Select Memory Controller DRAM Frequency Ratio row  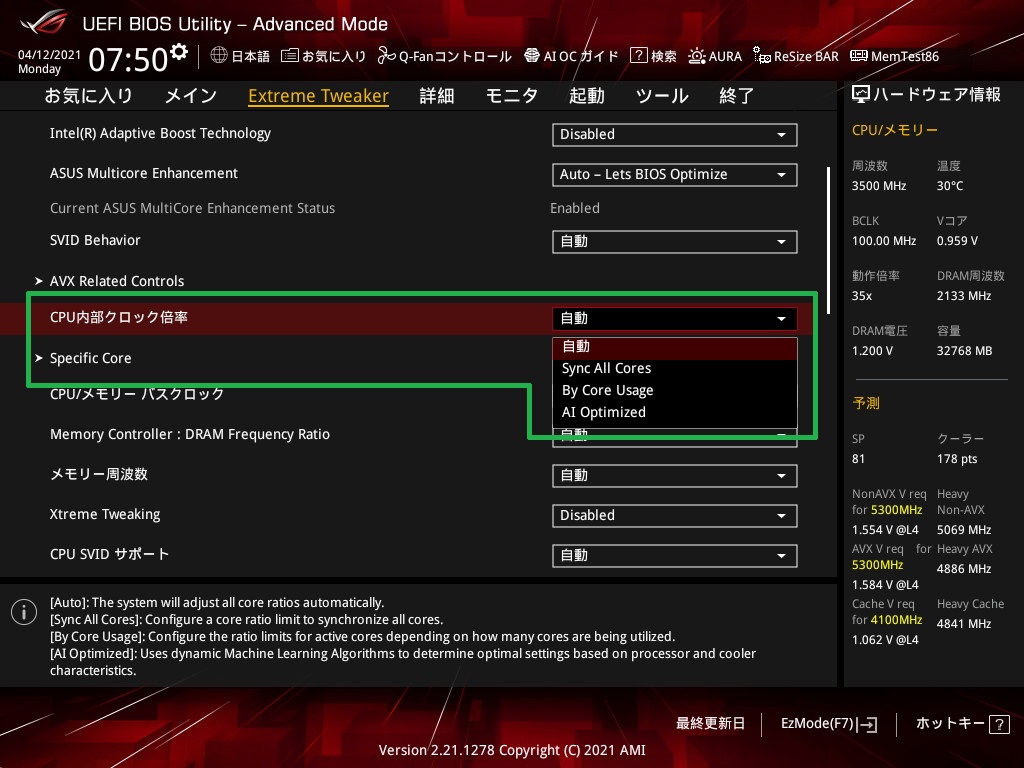coord(190,434)
